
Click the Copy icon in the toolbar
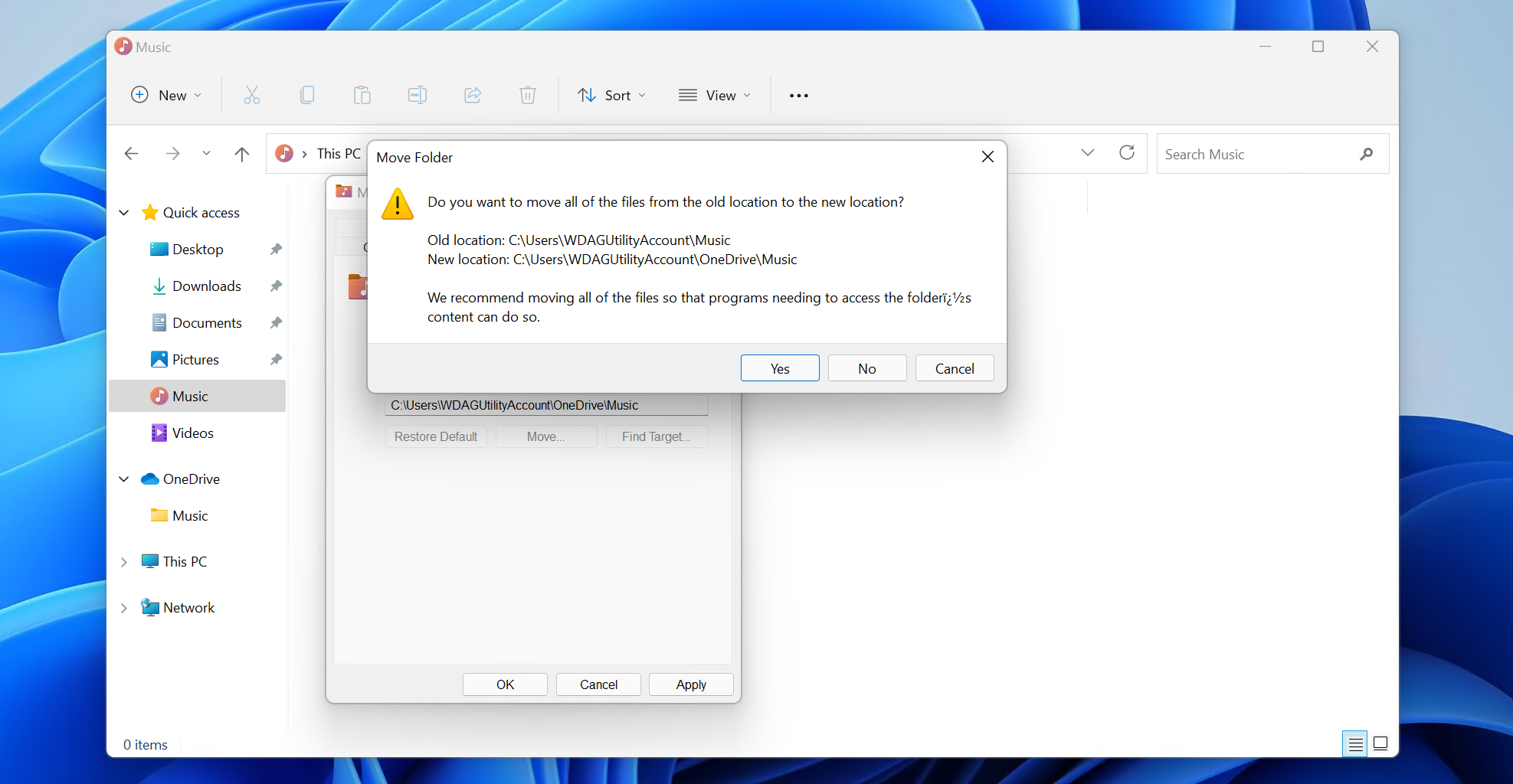pos(307,95)
